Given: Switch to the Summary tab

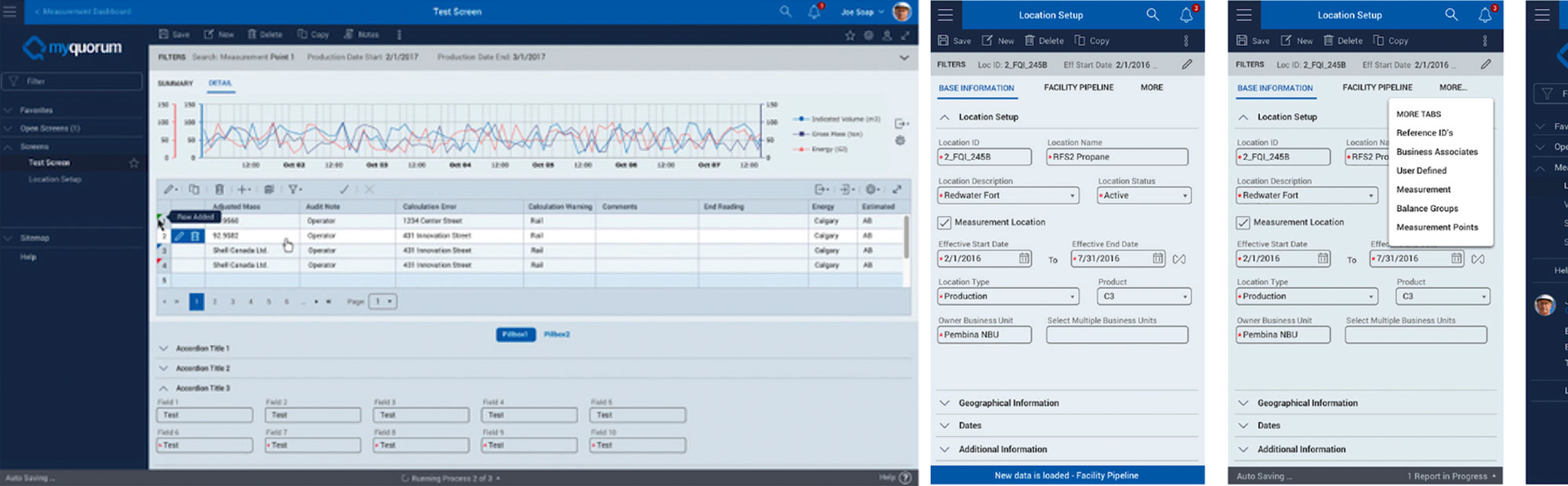Looking at the screenshot, I should [x=175, y=83].
